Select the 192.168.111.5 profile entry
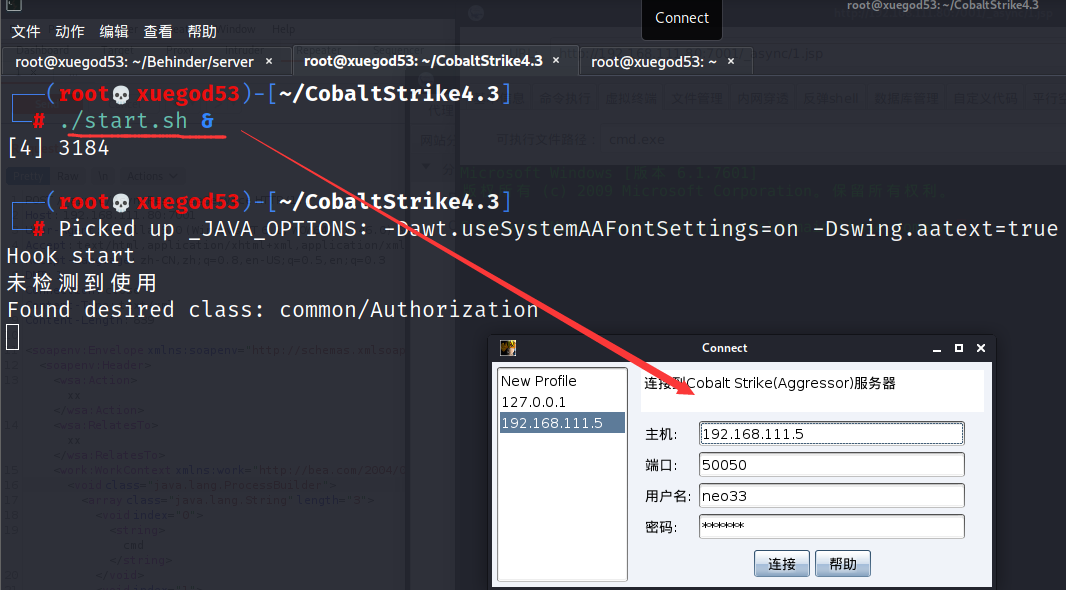The width and height of the screenshot is (1066, 590). point(562,423)
